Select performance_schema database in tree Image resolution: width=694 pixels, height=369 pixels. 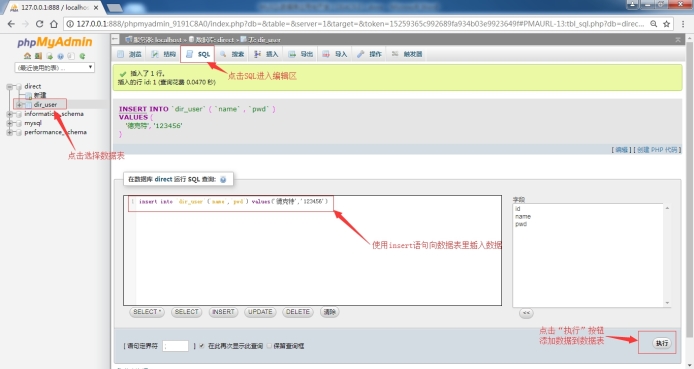tap(55, 132)
